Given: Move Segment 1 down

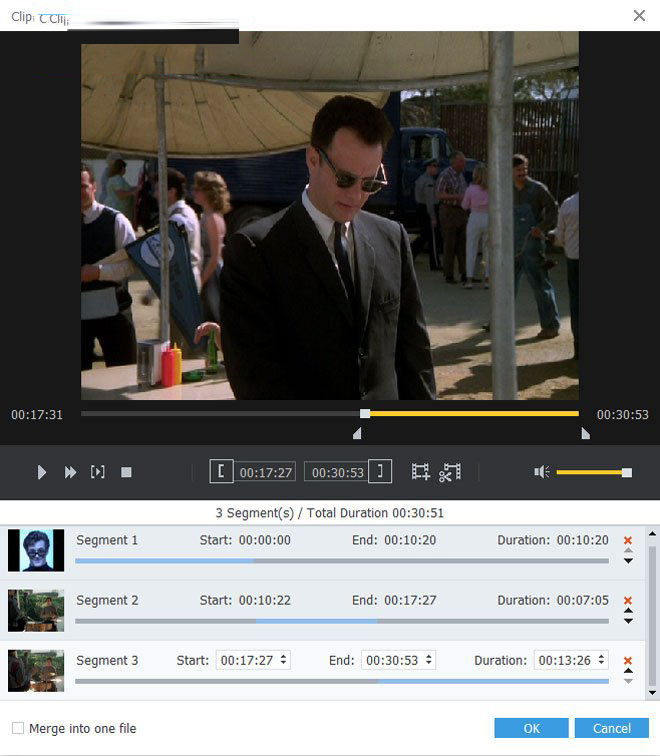Looking at the screenshot, I should 628,561.
